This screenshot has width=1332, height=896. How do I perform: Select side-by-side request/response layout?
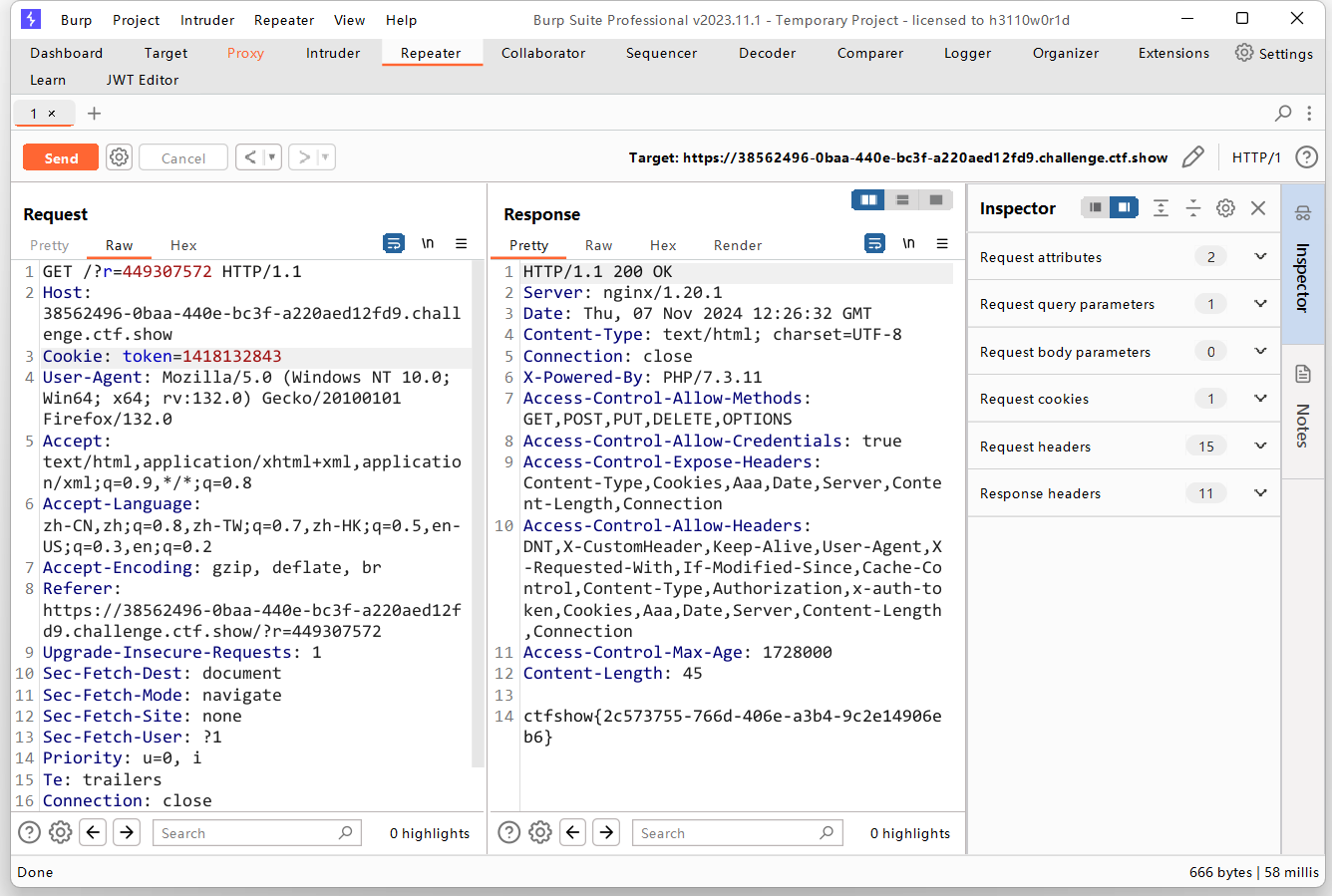click(868, 200)
